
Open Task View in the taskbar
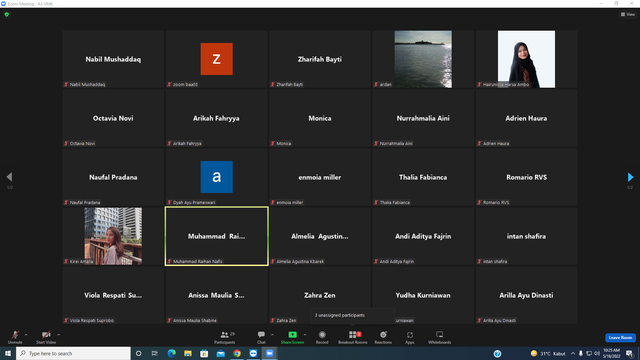coord(154,353)
